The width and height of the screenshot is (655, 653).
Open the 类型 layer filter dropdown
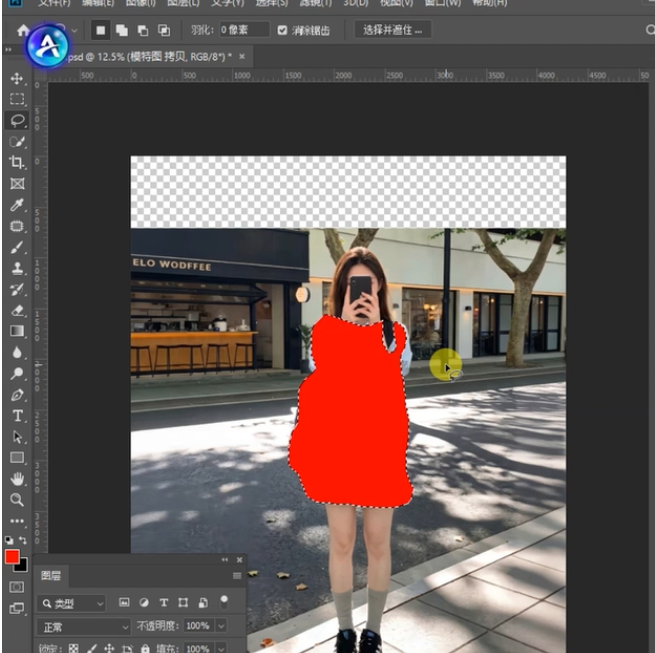tap(71, 603)
